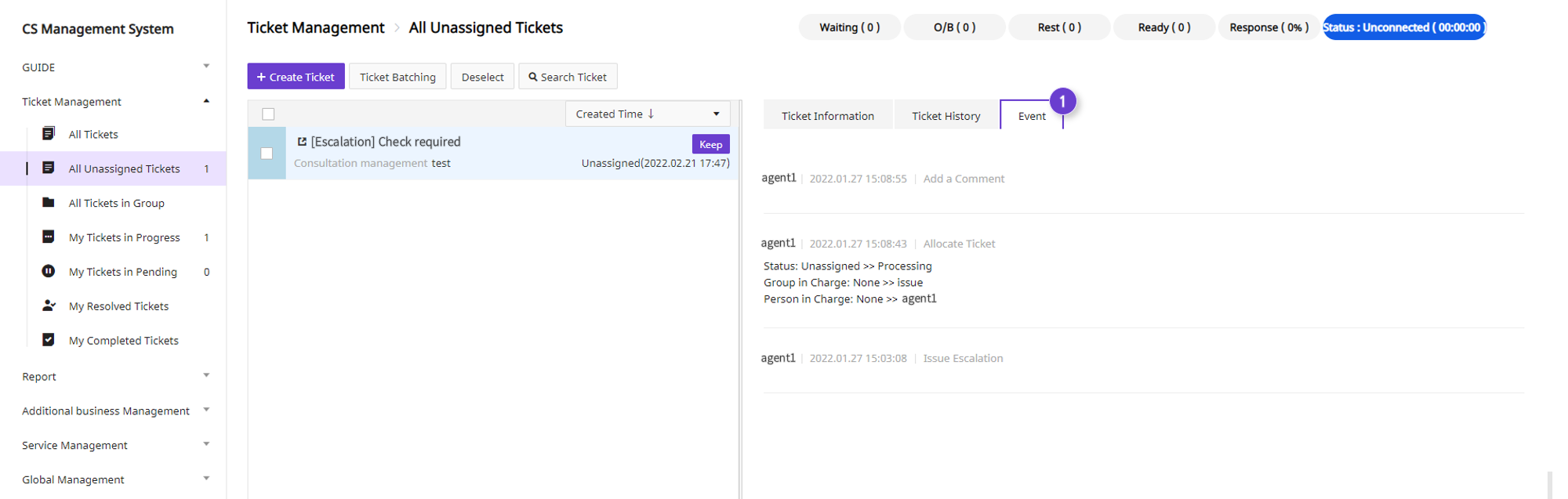Click the O/B (0) status pill
Viewport: 1568px width, 499px height.
[954, 27]
